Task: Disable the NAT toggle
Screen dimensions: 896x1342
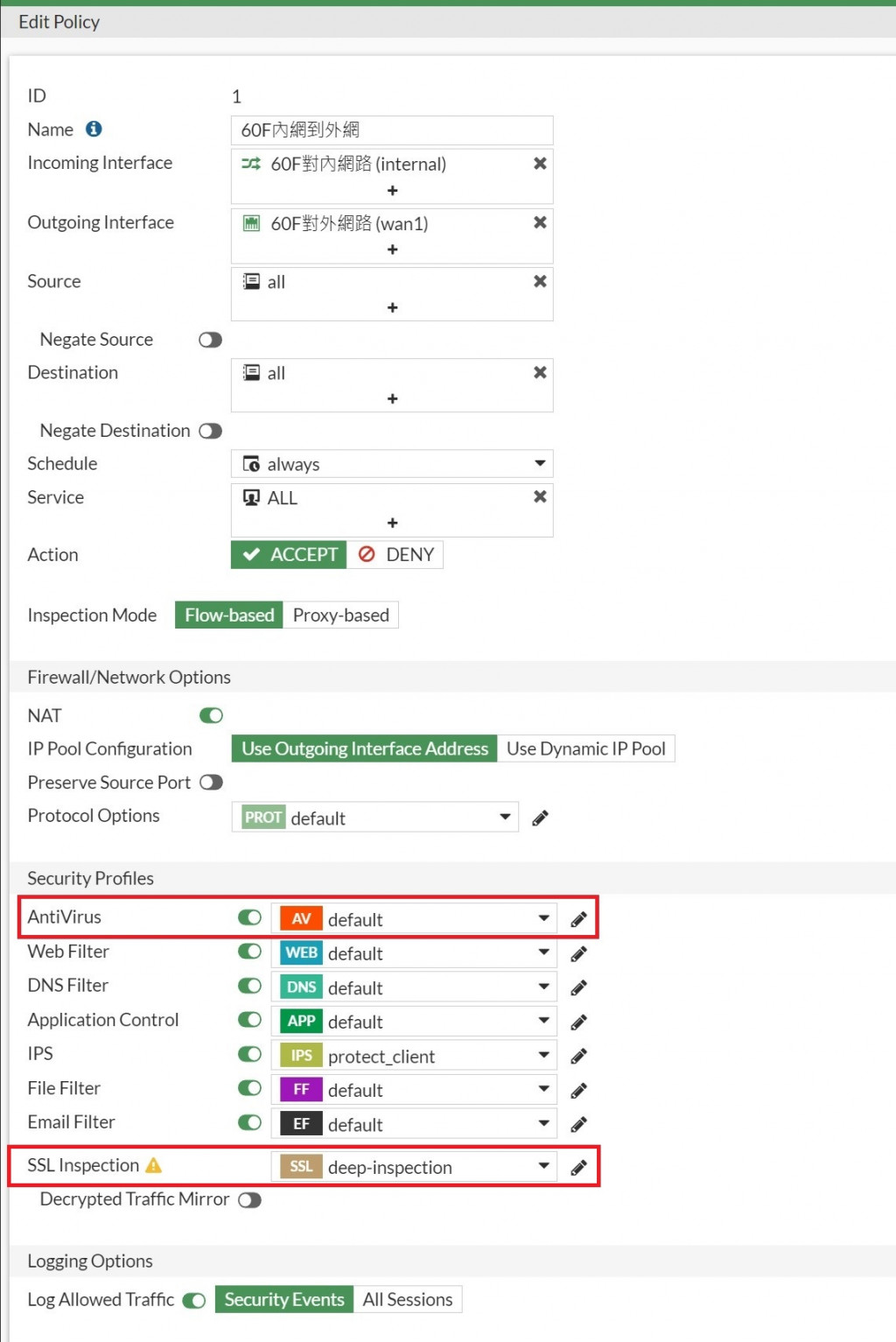Action: (x=211, y=716)
